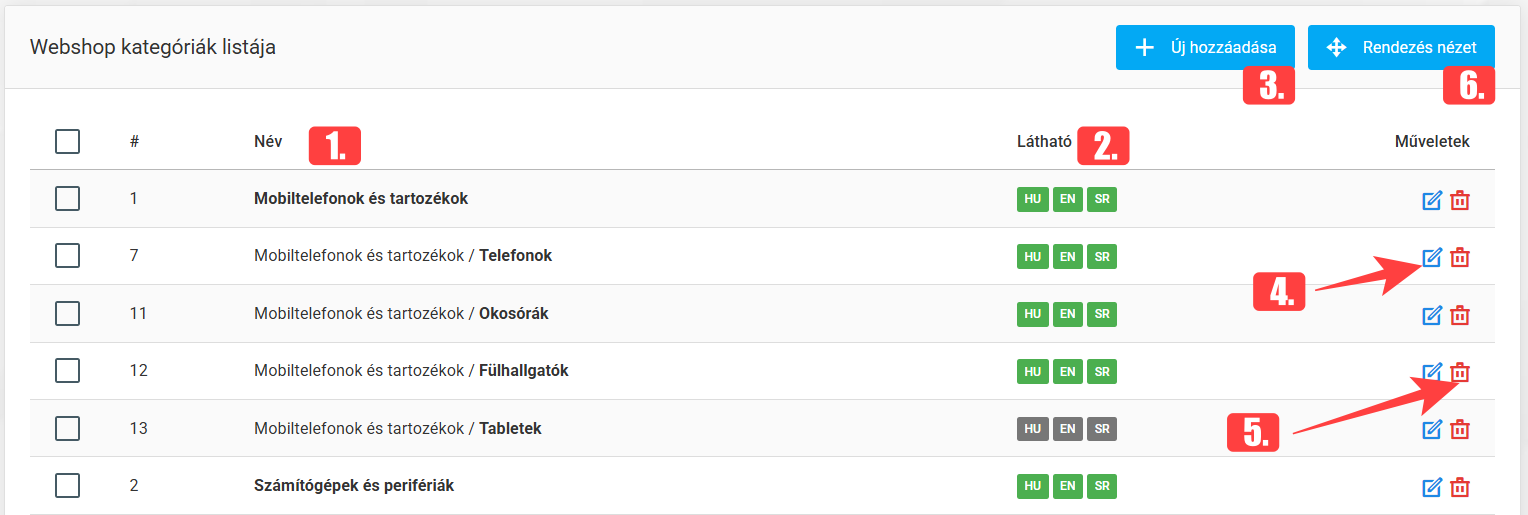Edit the Tabletek subcategory
Screen dimensions: 1528x515
pos(1431,429)
